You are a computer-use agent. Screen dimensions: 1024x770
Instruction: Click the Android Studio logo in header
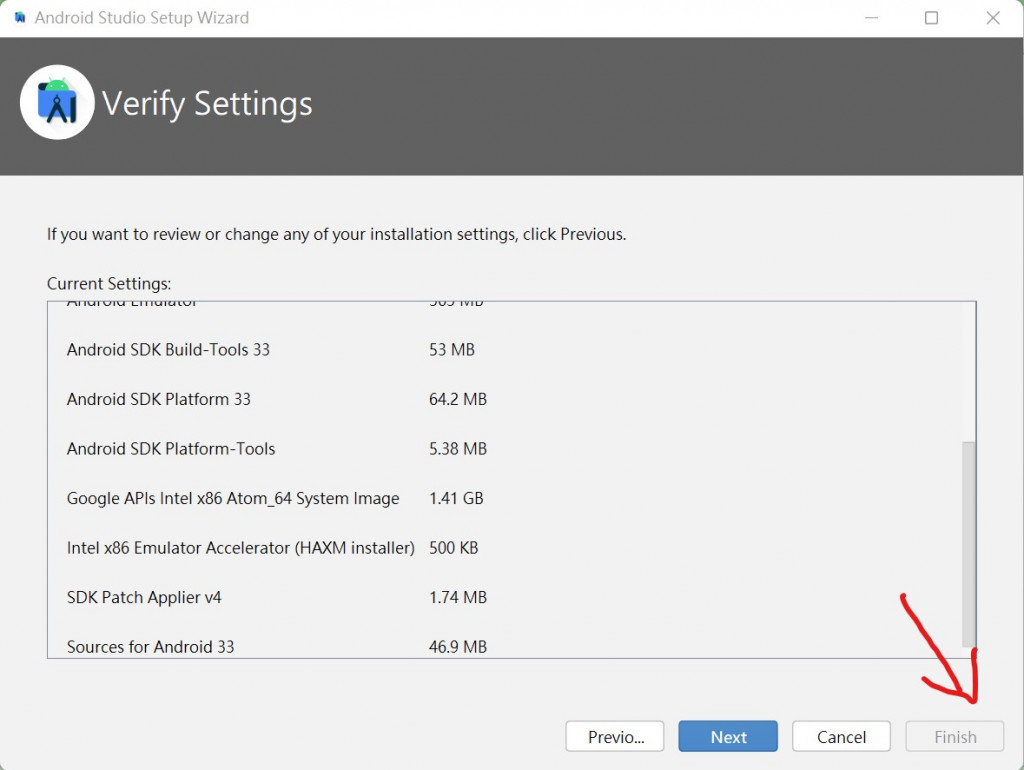pyautogui.click(x=57, y=103)
